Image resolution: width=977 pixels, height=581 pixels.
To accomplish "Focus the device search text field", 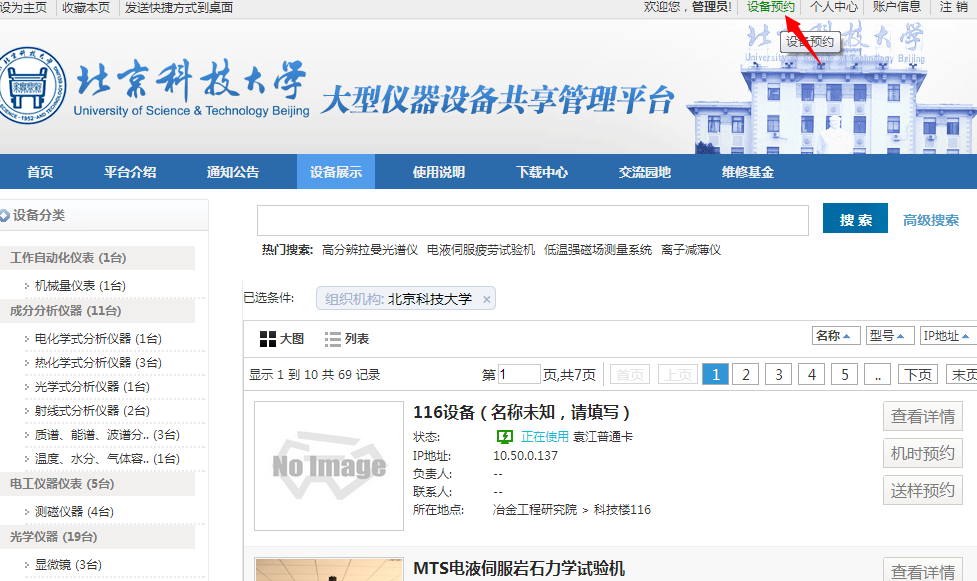I will tap(532, 220).
